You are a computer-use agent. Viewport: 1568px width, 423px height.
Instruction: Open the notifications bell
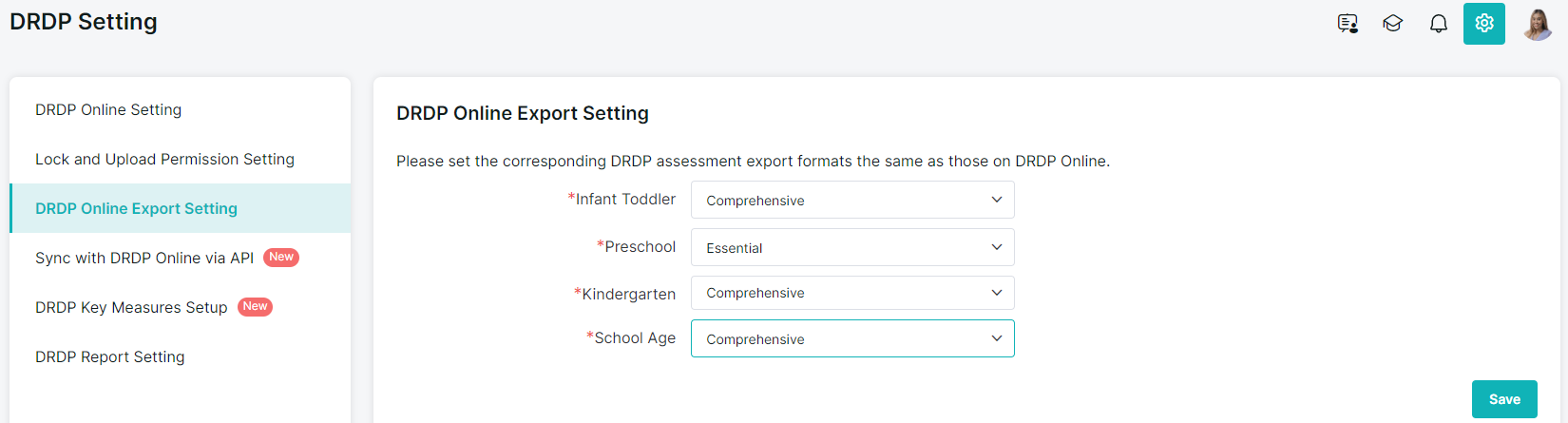pyautogui.click(x=1439, y=24)
